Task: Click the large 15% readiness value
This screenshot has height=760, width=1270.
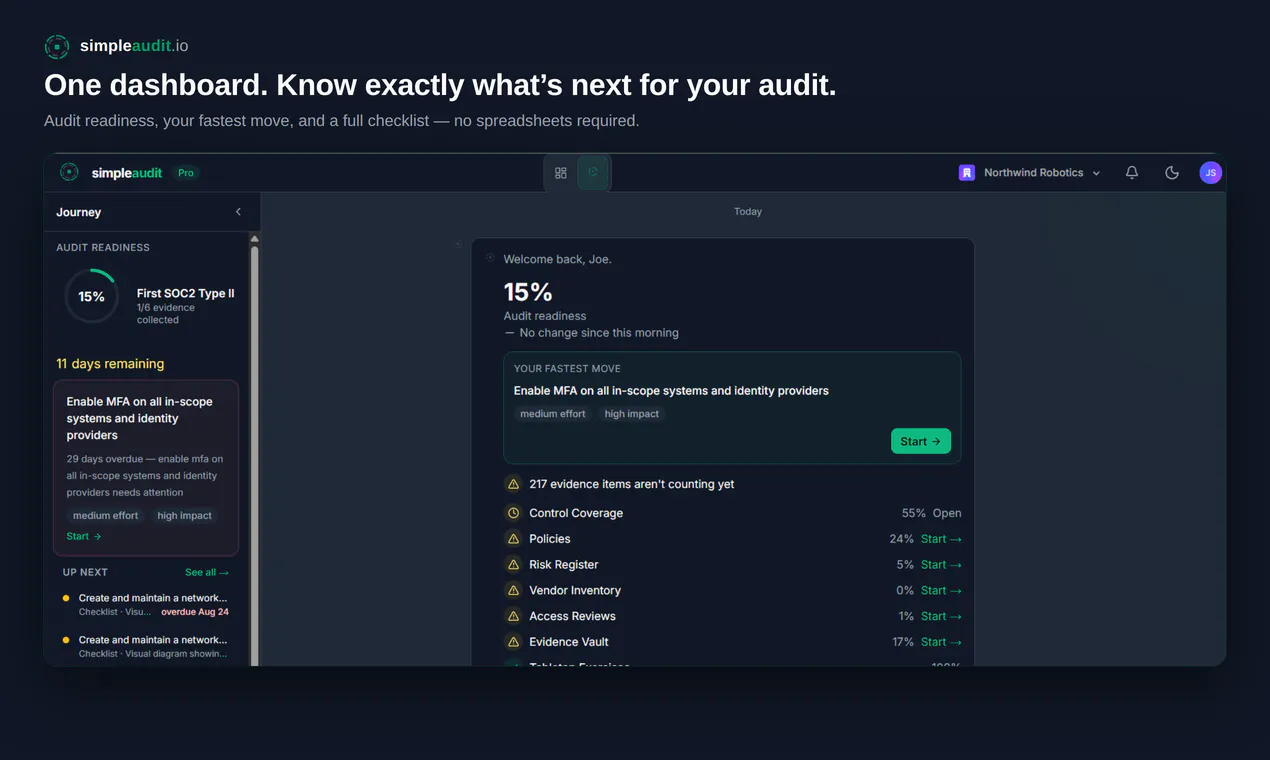Action: 528,292
